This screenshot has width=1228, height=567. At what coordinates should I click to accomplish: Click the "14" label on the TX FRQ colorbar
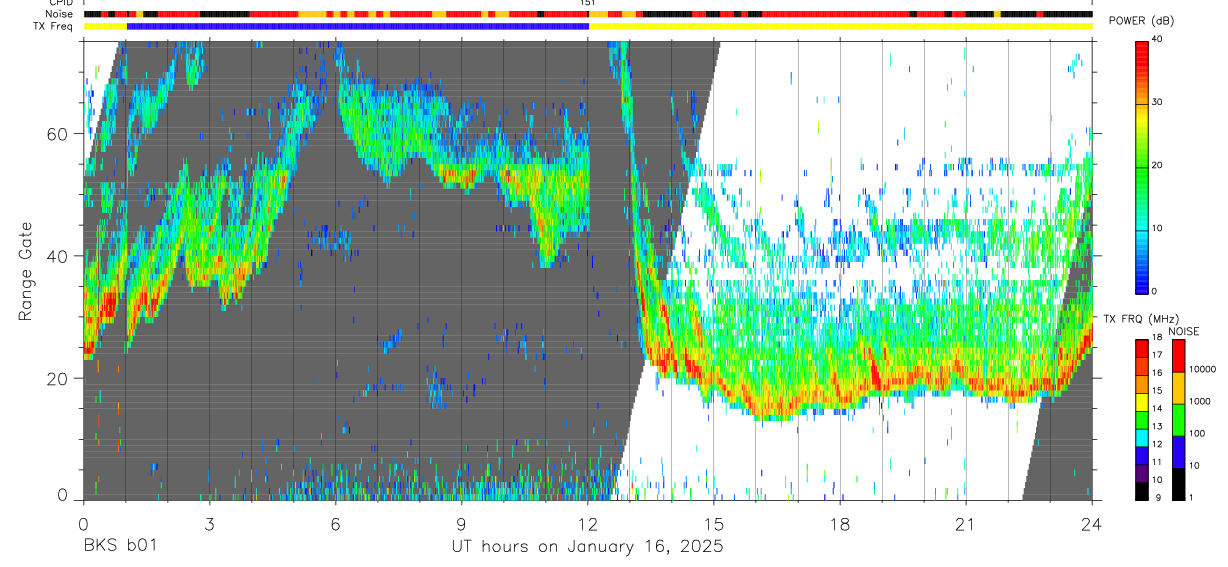tap(1157, 409)
